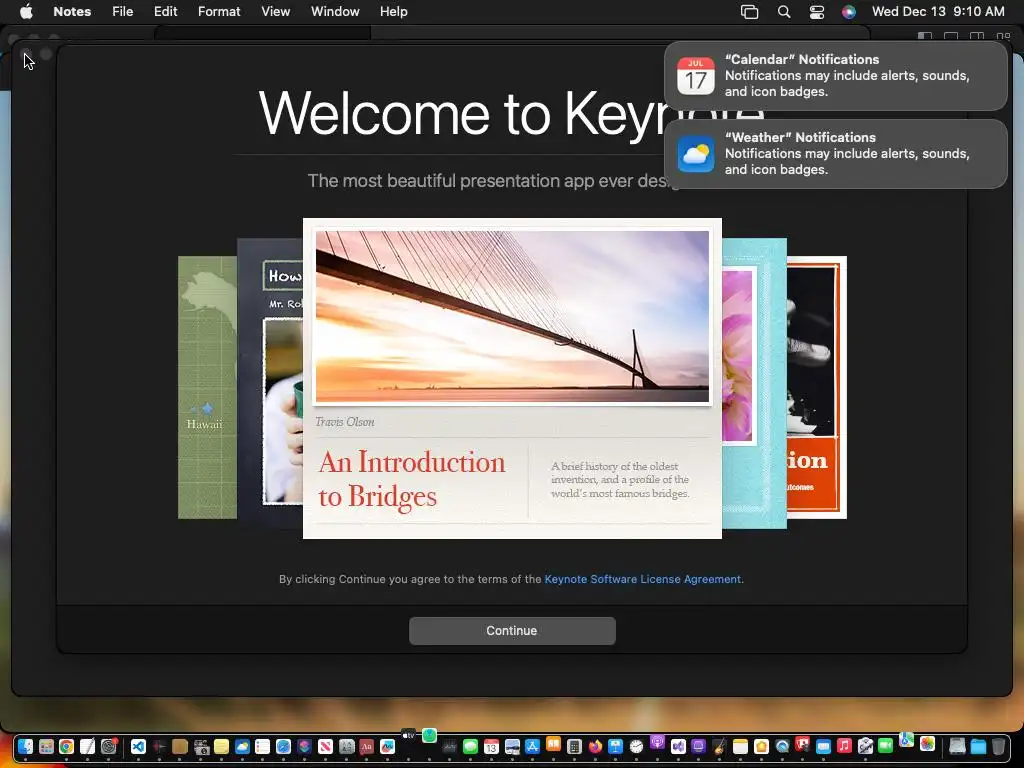The height and width of the screenshot is (768, 1024).
Task: Open Messages from the Dock
Action: pyautogui.click(x=470, y=746)
